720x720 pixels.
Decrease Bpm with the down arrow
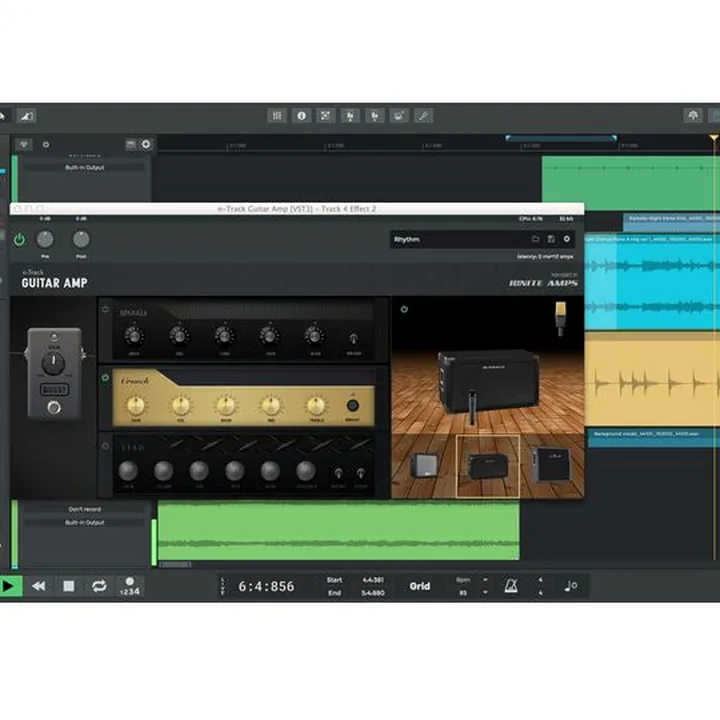click(x=485, y=592)
